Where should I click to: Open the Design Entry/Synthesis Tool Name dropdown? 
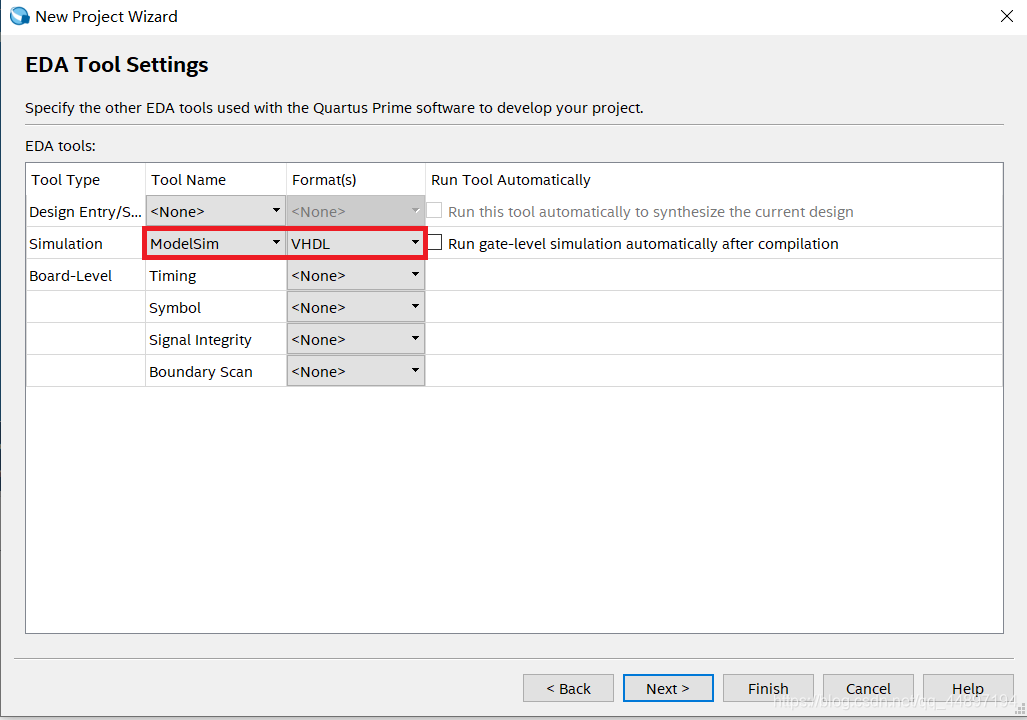point(215,211)
